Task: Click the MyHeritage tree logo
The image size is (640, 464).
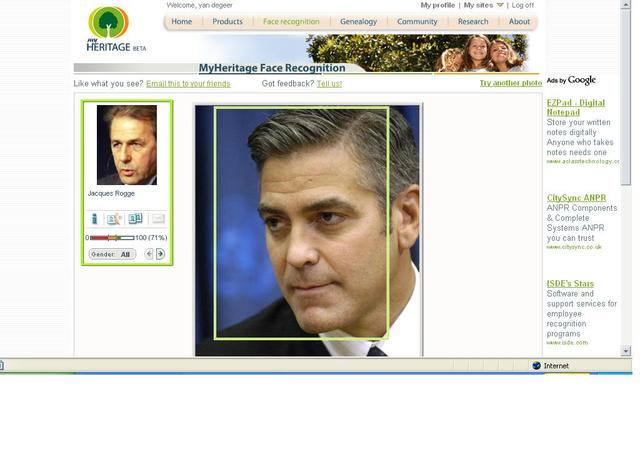Action: [x=109, y=22]
